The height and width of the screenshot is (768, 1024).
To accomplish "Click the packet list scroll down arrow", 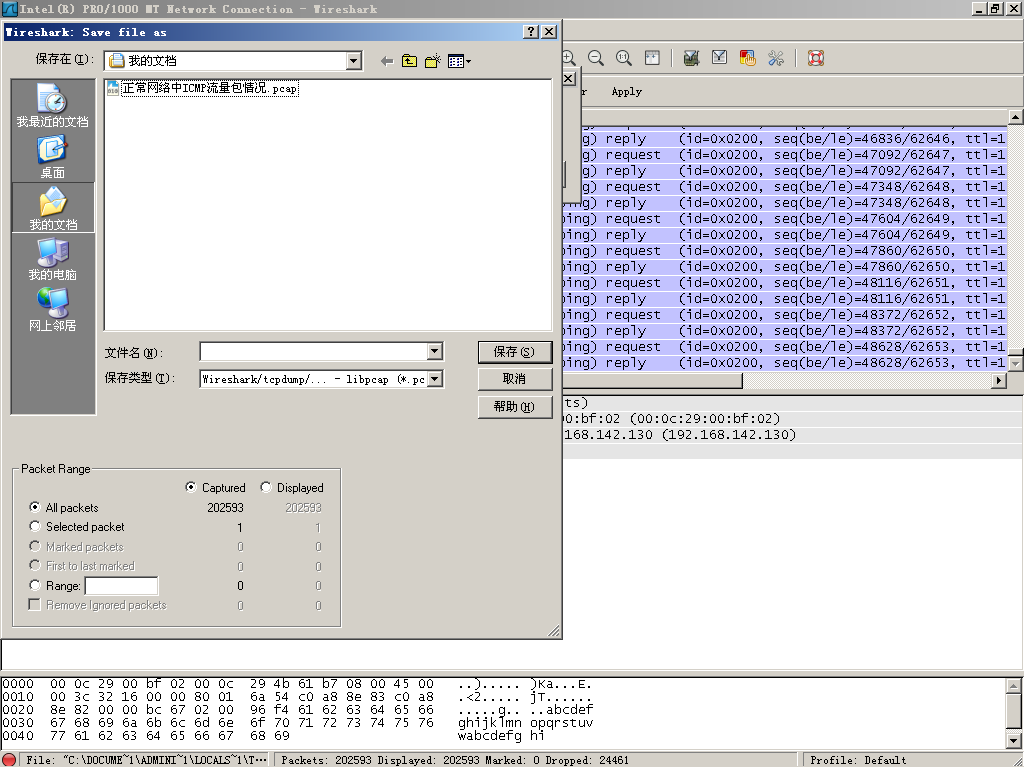I will tap(1016, 363).
